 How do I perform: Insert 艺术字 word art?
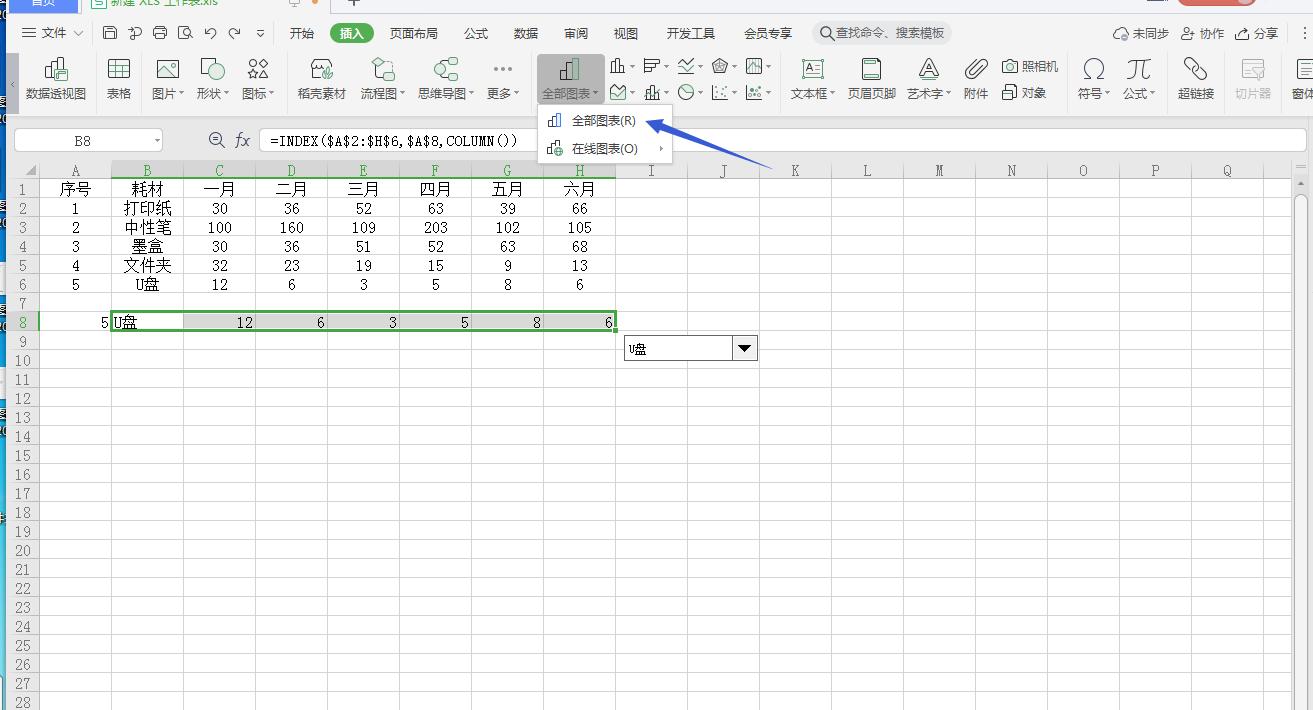pyautogui.click(x=930, y=78)
